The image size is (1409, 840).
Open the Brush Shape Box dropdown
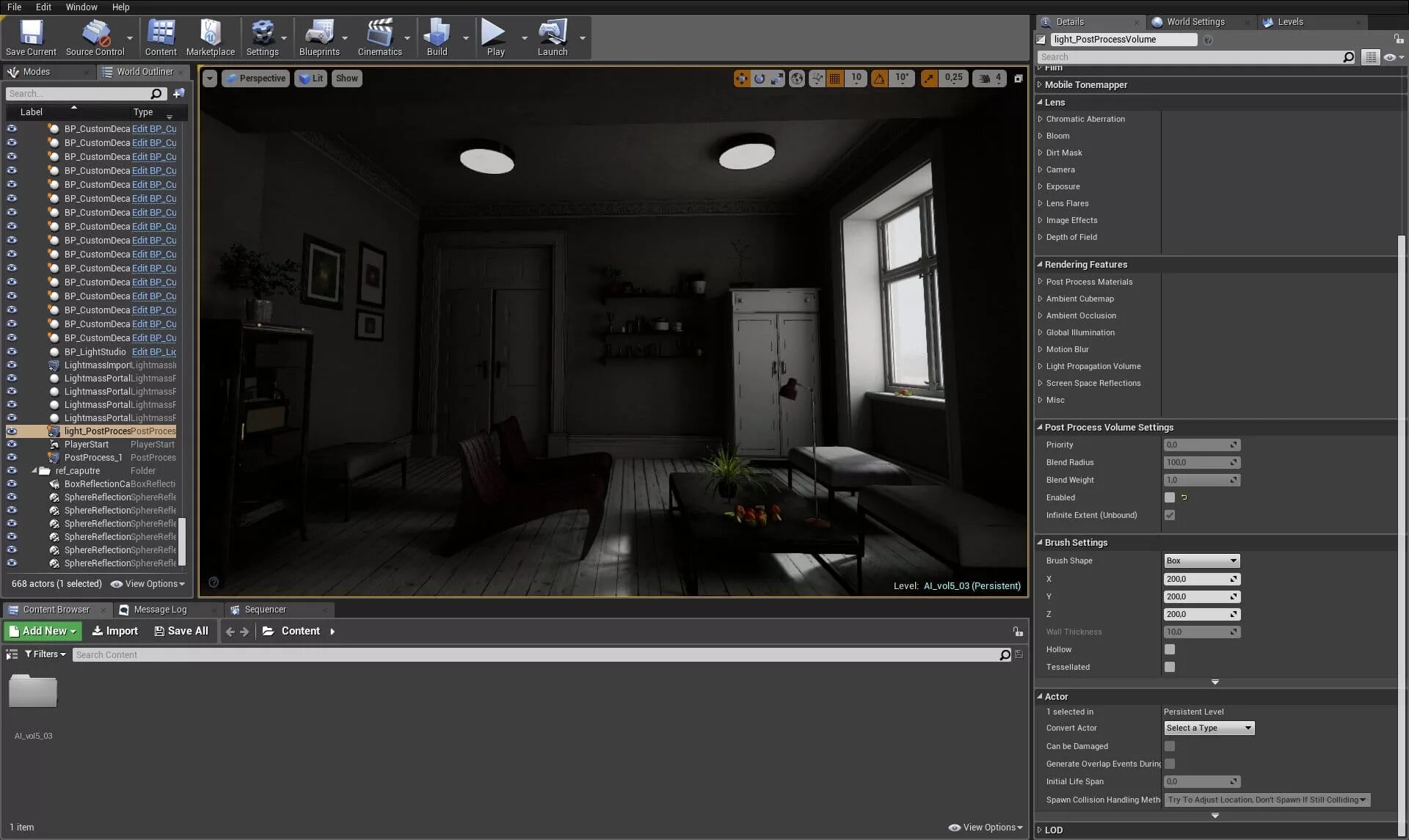pyautogui.click(x=1201, y=560)
